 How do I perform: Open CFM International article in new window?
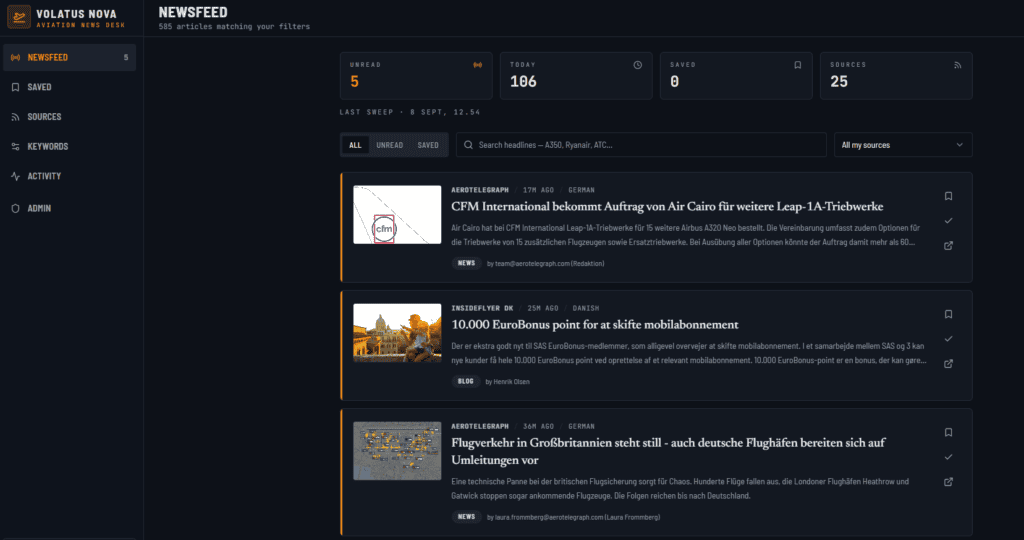(948, 246)
